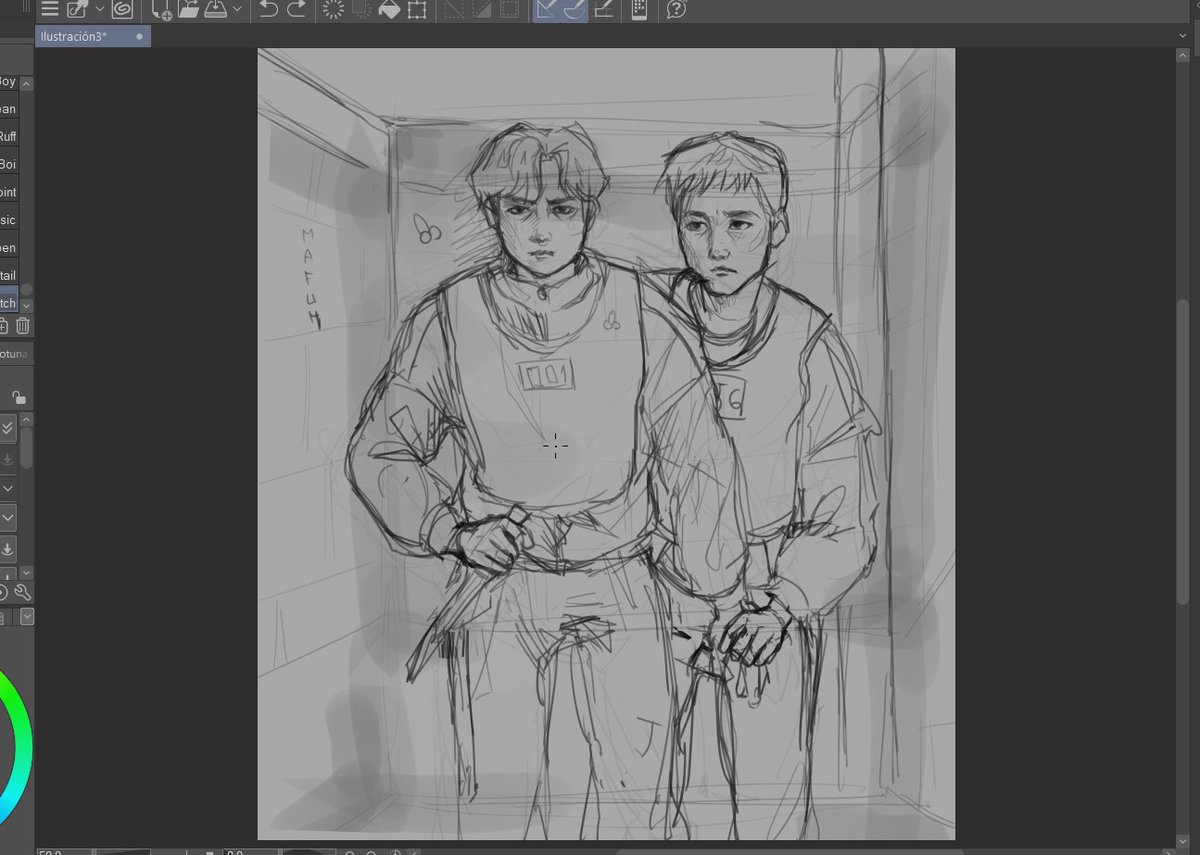Open the canvas tab list dropdown
Screen dimensions: 1200x855
(1183, 36)
